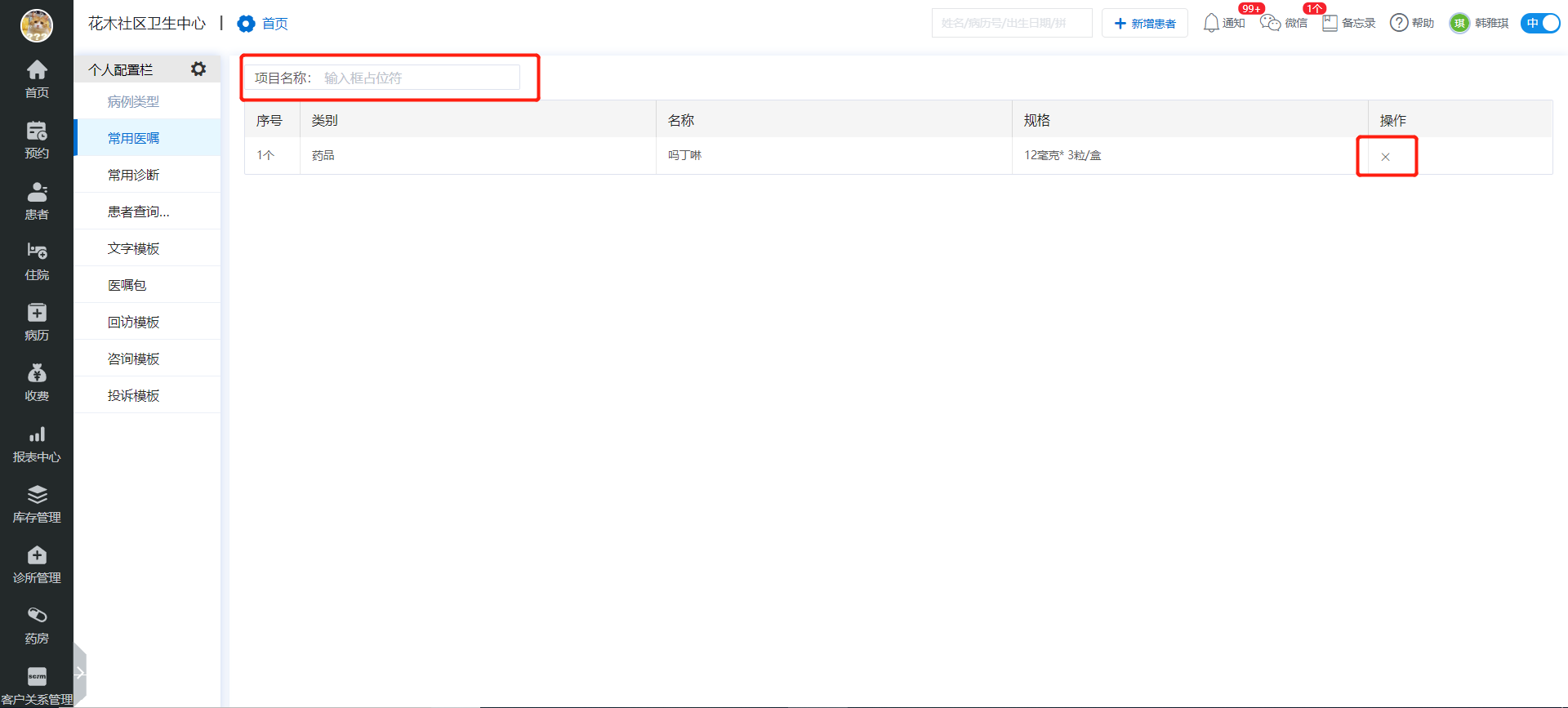Select 回访模板 in the config menu
Screen dimensions: 1568x708
pyautogui.click(x=147, y=322)
